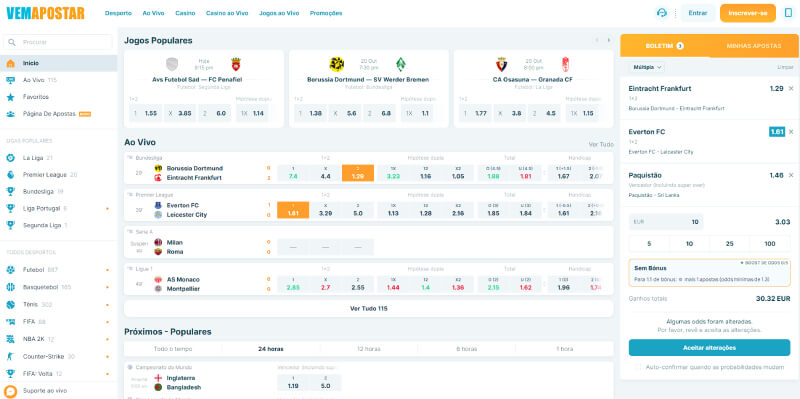Click the EUR stake amount field
This screenshot has height=399, width=800.
pos(666,222)
